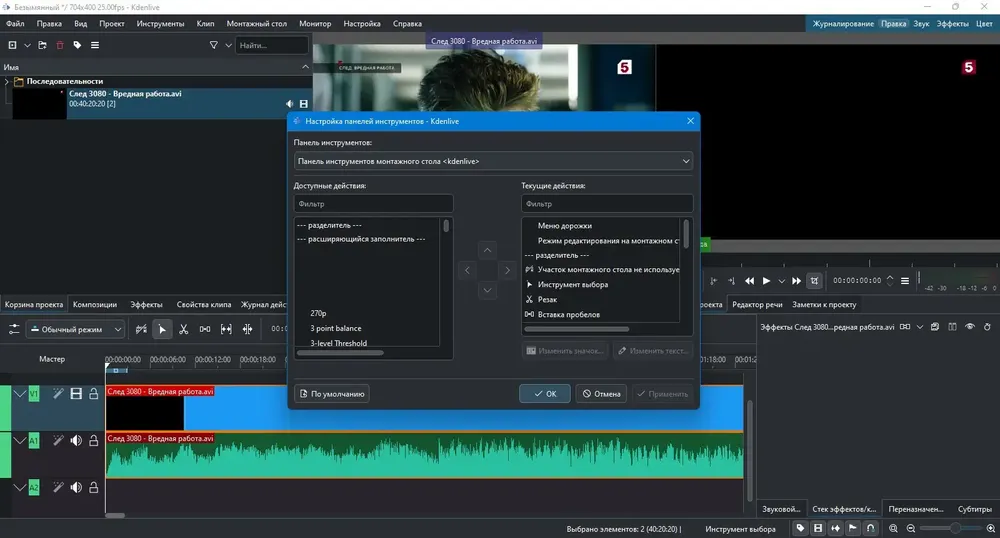
Task: Click the filter funnel icon in project bin
Action: click(214, 45)
